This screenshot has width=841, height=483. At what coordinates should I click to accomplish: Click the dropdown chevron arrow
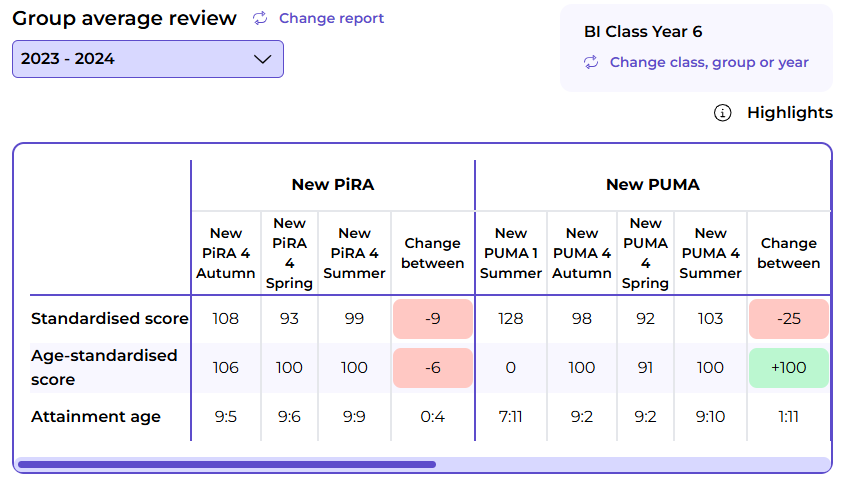(263, 59)
